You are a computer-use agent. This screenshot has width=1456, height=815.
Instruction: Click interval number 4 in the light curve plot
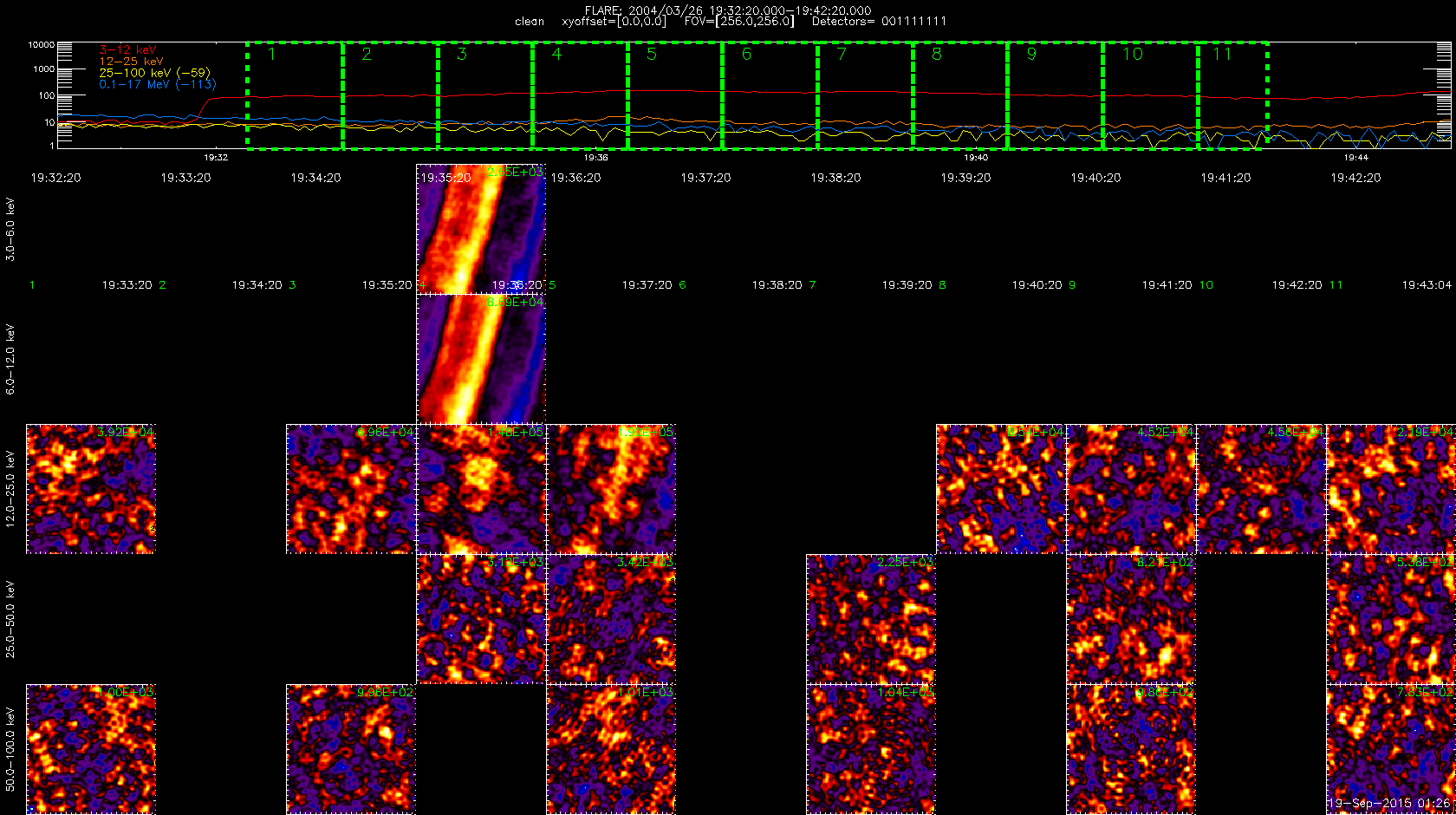coord(556,55)
